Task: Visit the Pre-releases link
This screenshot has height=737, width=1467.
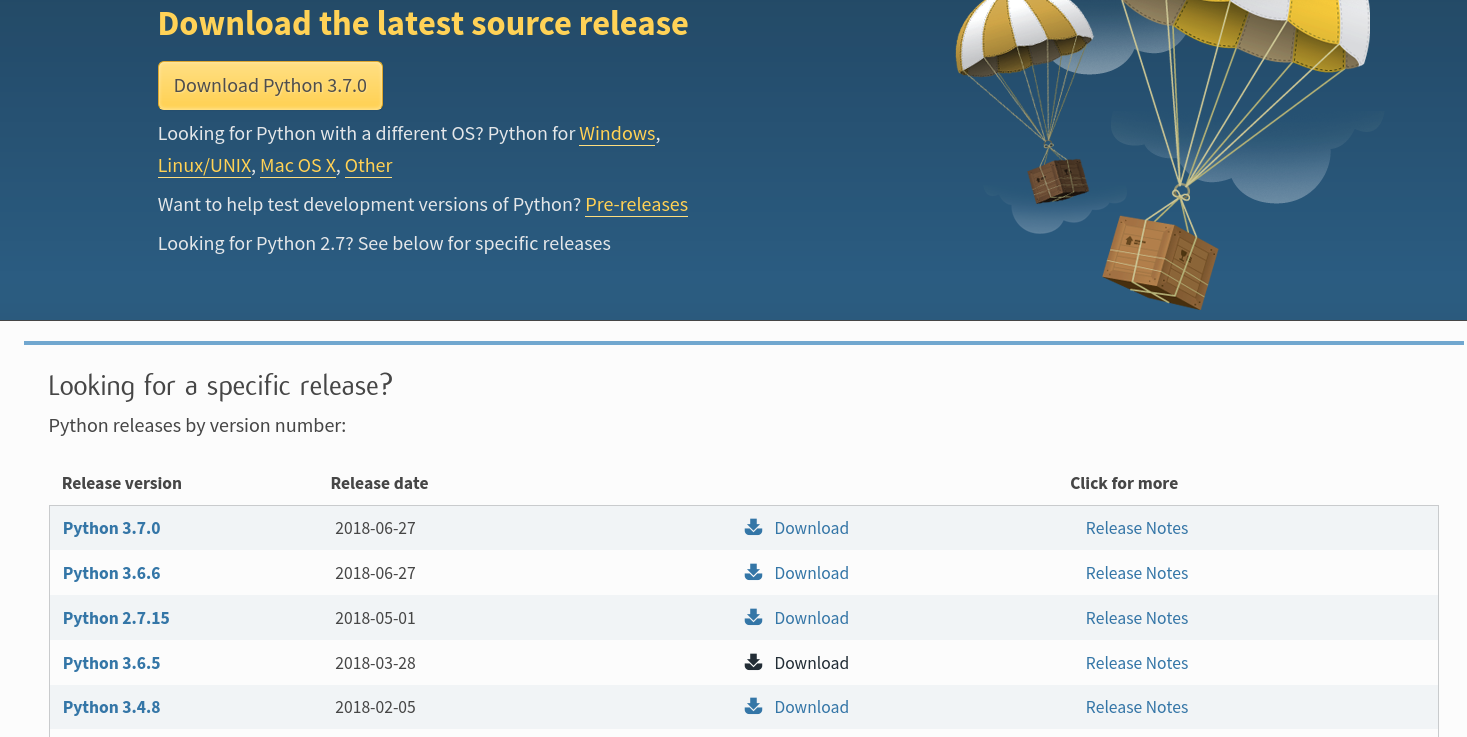Action: click(637, 205)
